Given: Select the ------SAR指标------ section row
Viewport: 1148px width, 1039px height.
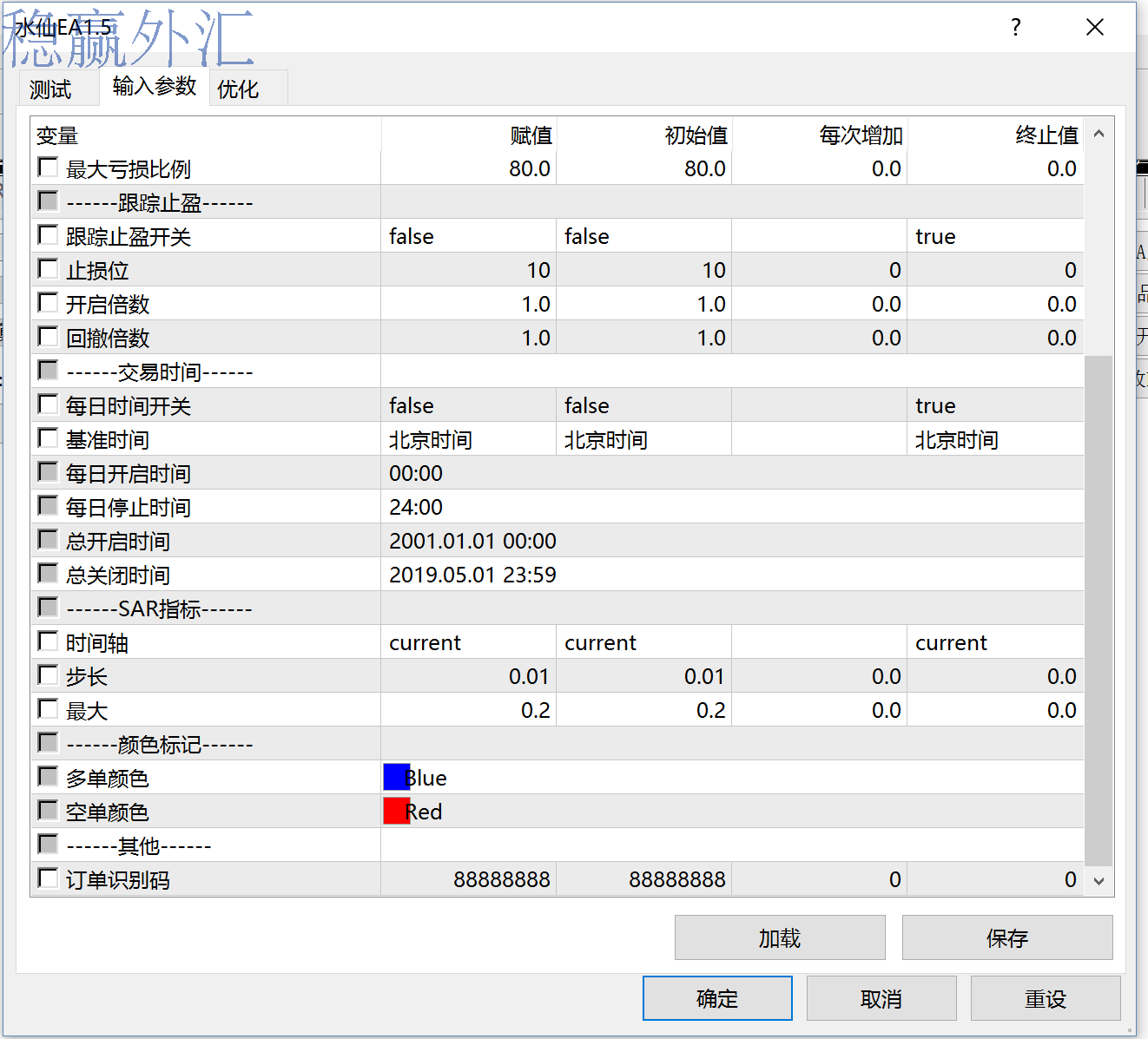Looking at the screenshot, I should 557,608.
